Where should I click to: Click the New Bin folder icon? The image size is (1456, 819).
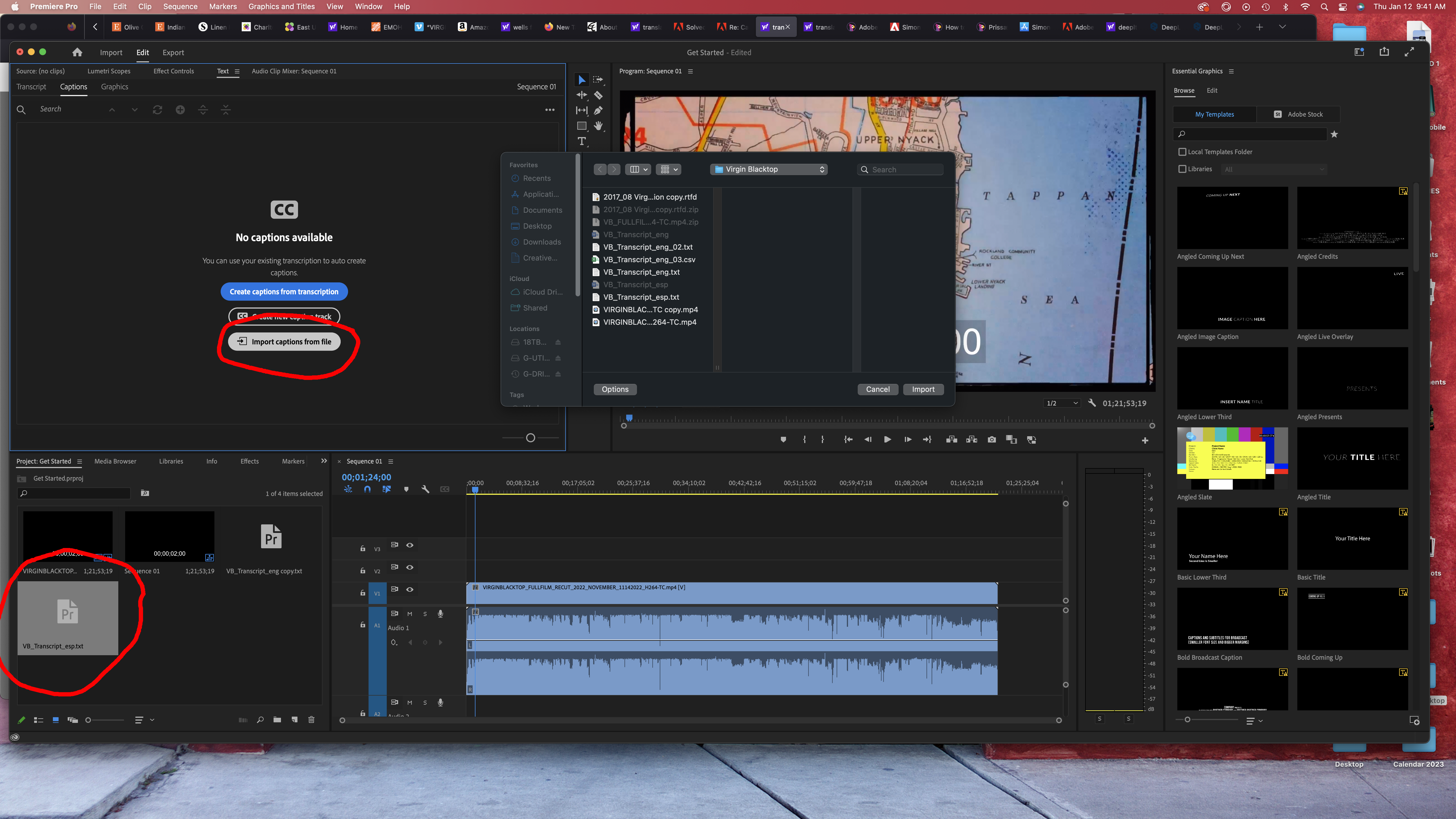click(x=277, y=719)
